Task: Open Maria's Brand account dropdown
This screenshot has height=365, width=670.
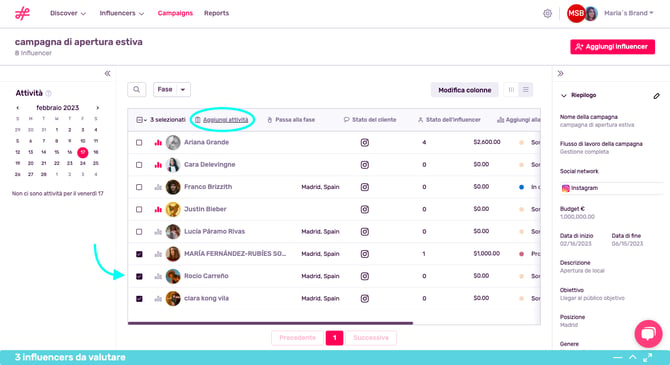Action: pos(629,13)
